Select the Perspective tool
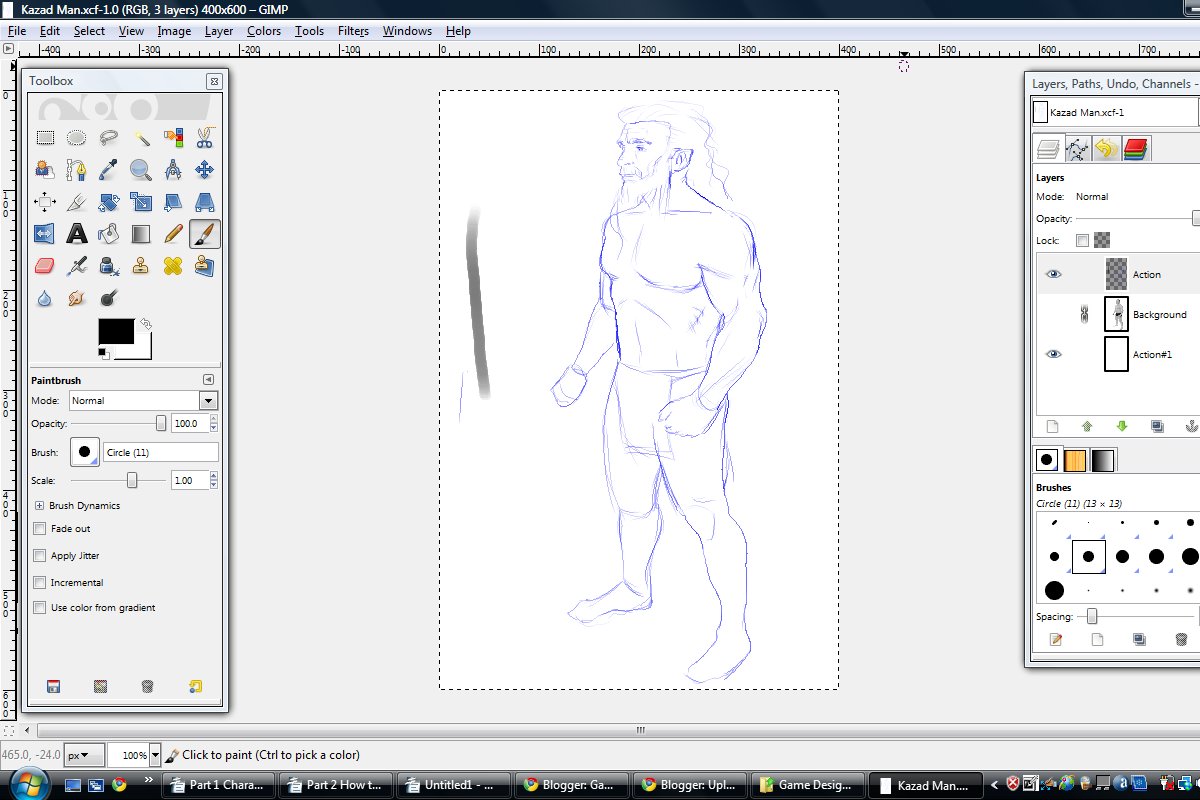This screenshot has height=800, width=1200. pos(205,202)
